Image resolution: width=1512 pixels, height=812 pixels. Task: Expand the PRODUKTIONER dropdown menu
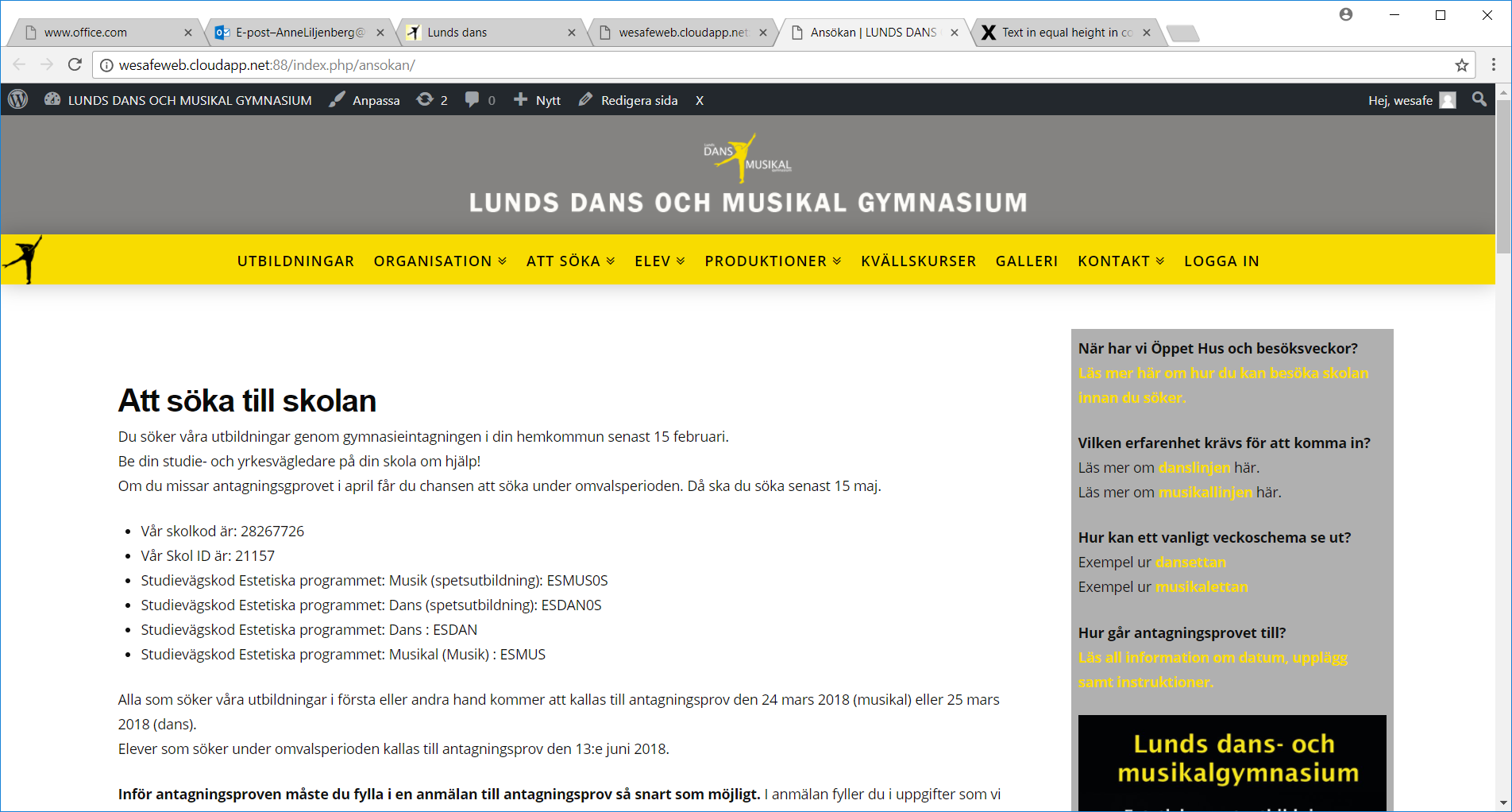coord(773,261)
